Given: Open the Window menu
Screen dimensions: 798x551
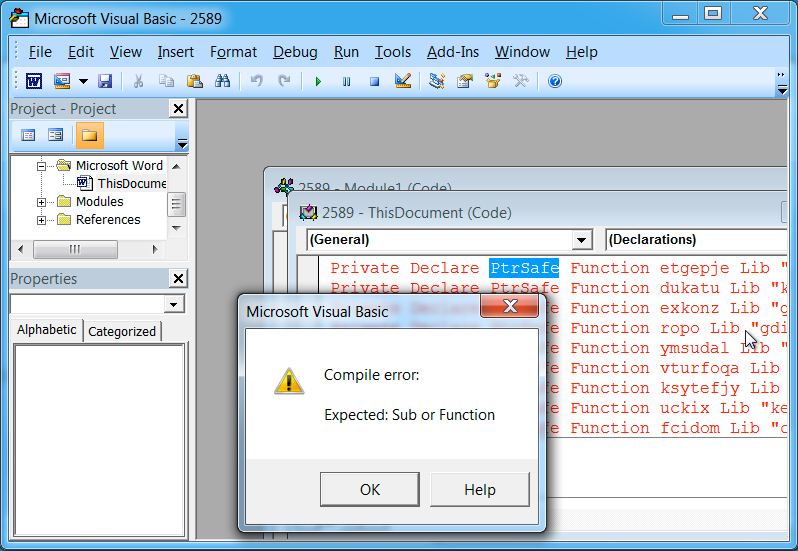Looking at the screenshot, I should pos(522,52).
